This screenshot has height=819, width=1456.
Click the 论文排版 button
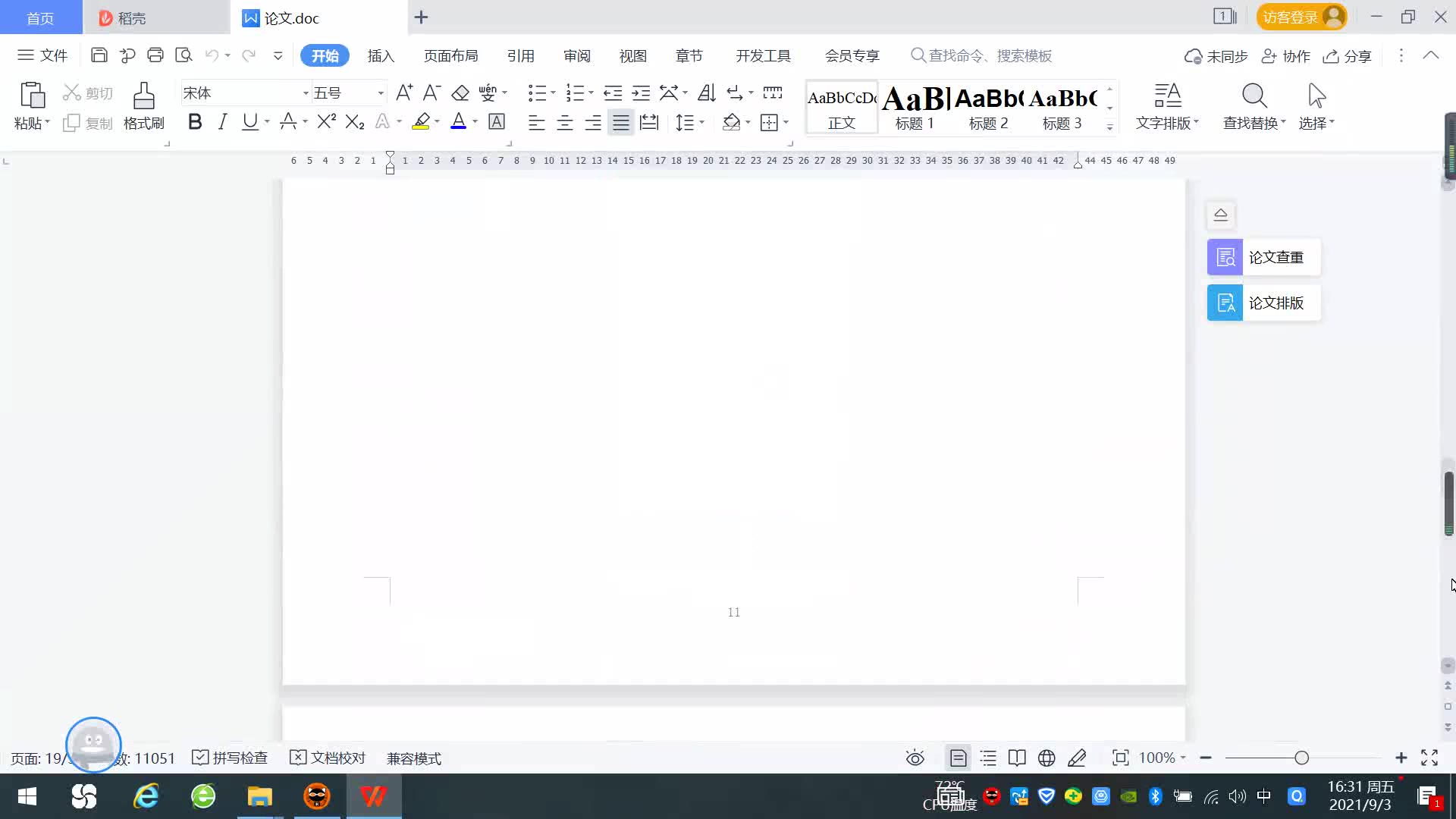coord(1263,303)
